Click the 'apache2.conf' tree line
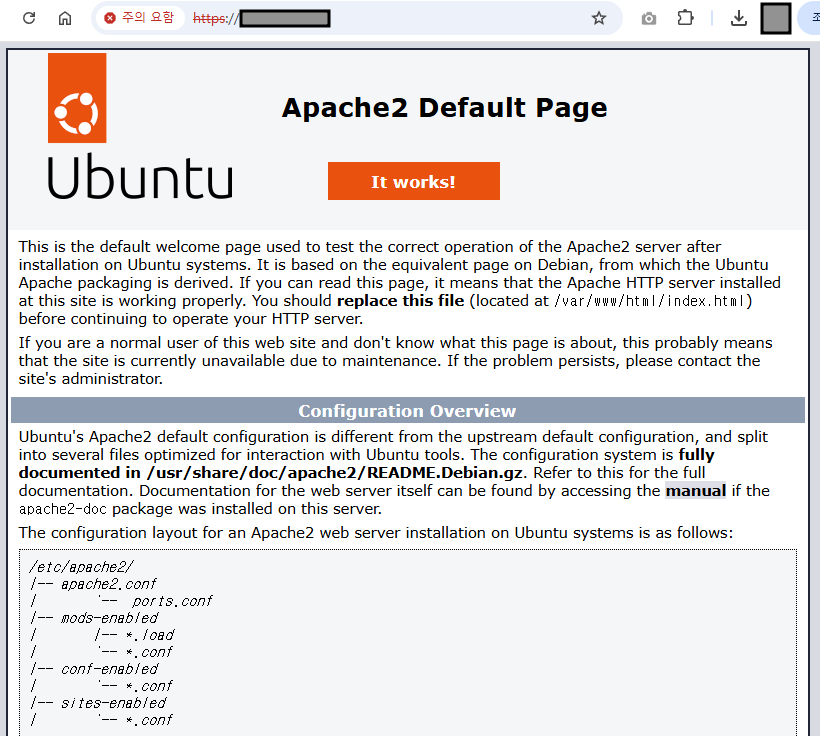The width and height of the screenshot is (820, 736). tap(109, 584)
